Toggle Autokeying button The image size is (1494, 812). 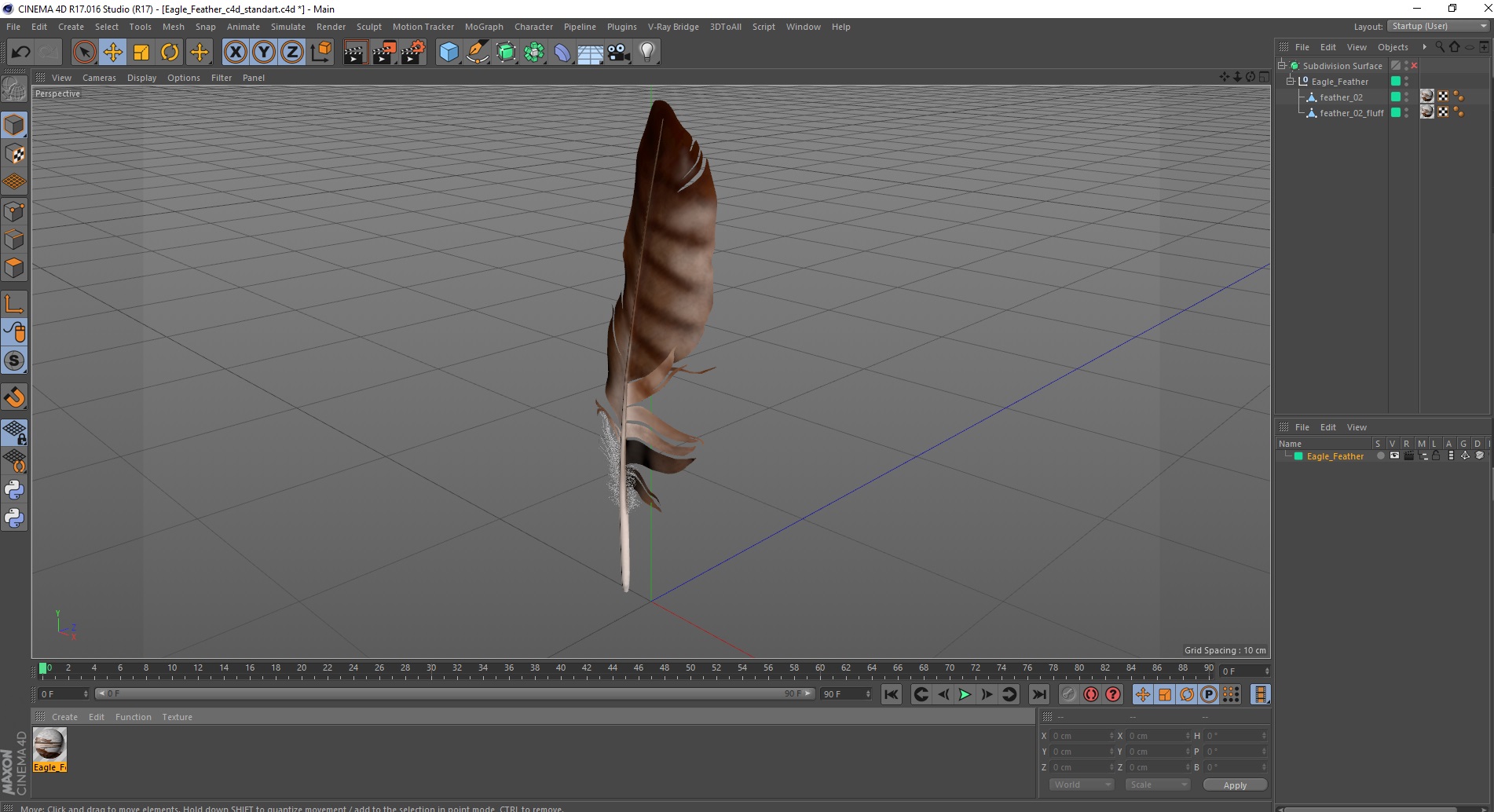pyautogui.click(x=1090, y=694)
